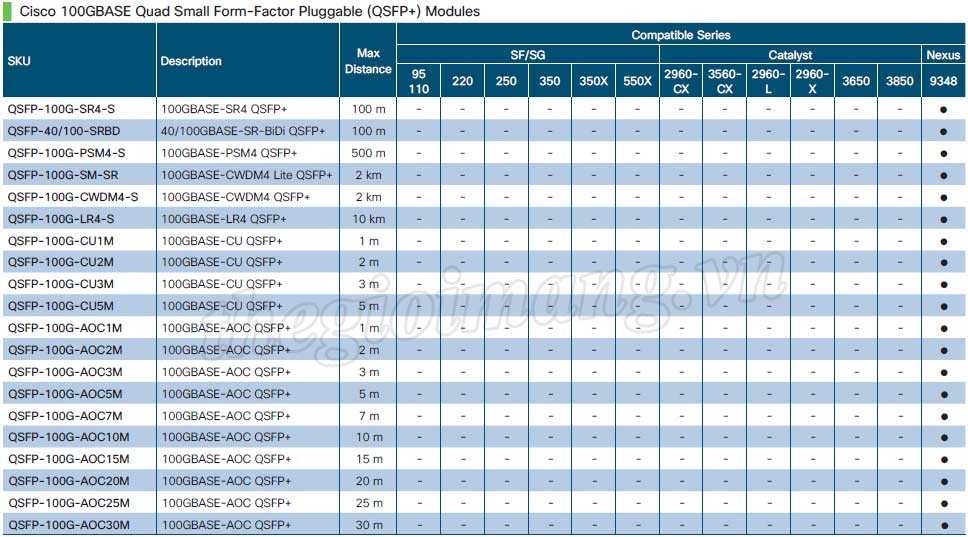Click SKU QSFP-100G-PSM4-S
Image resolution: width=968 pixels, height=537 pixels.
(x=66, y=153)
